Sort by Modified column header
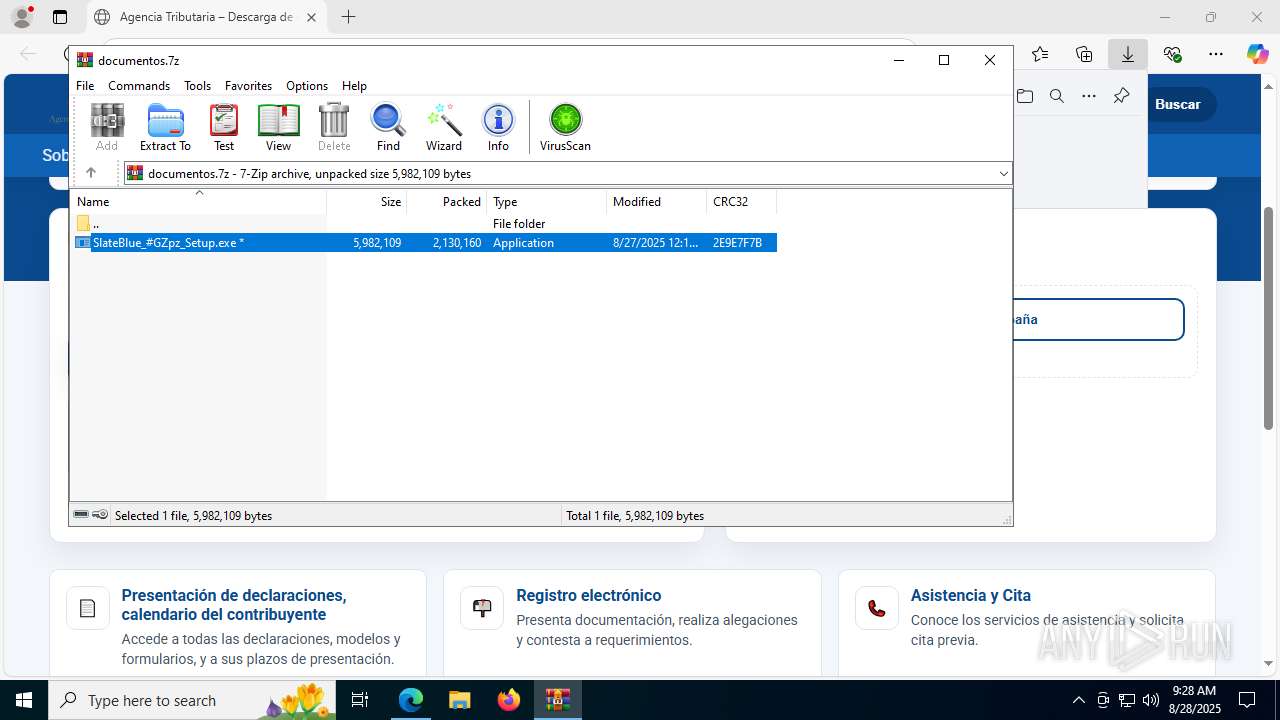Image resolution: width=1280 pixels, height=720 pixels. 657,201
